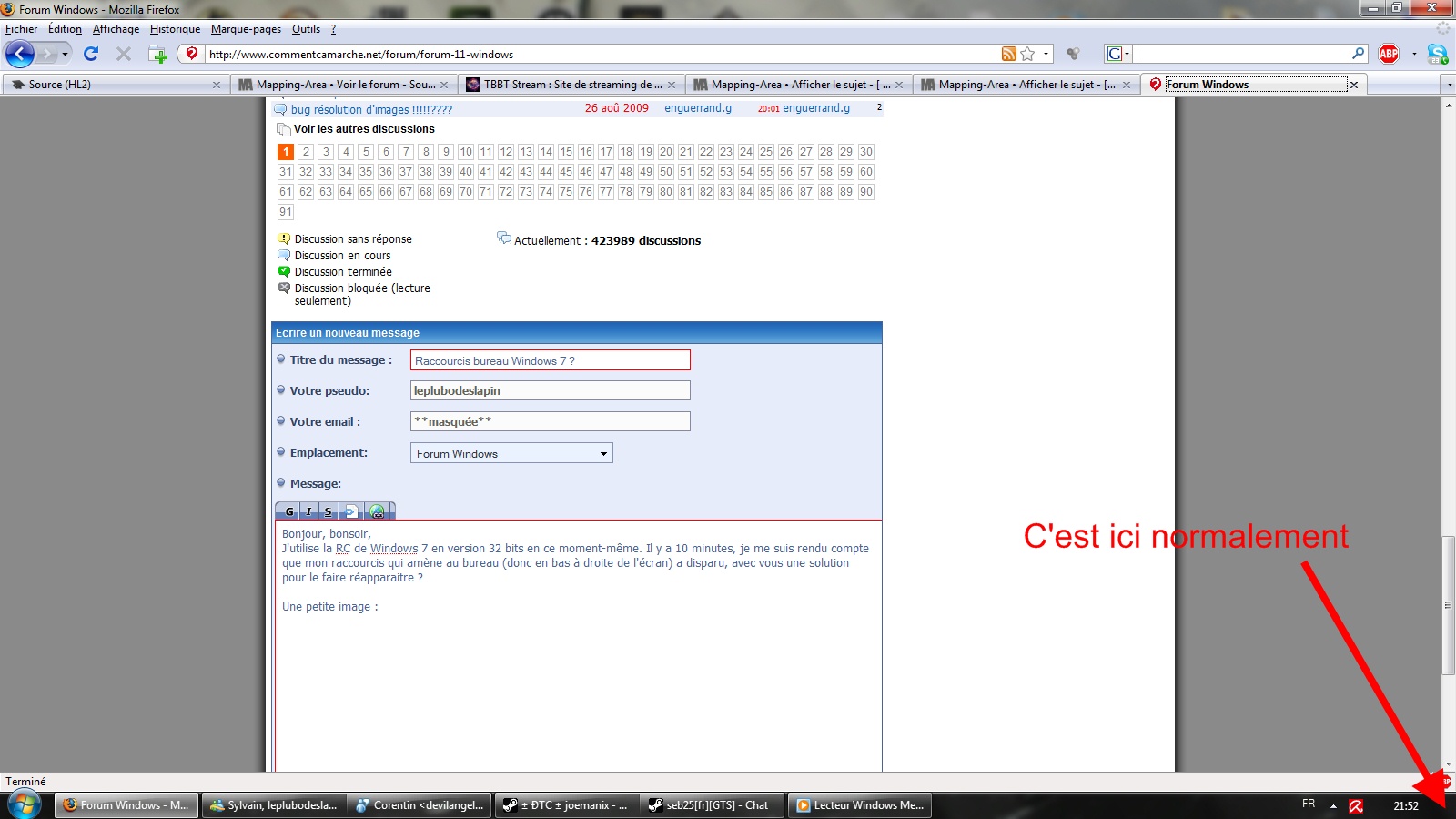
Task: Go to page 2 of discussions
Action: [306, 152]
